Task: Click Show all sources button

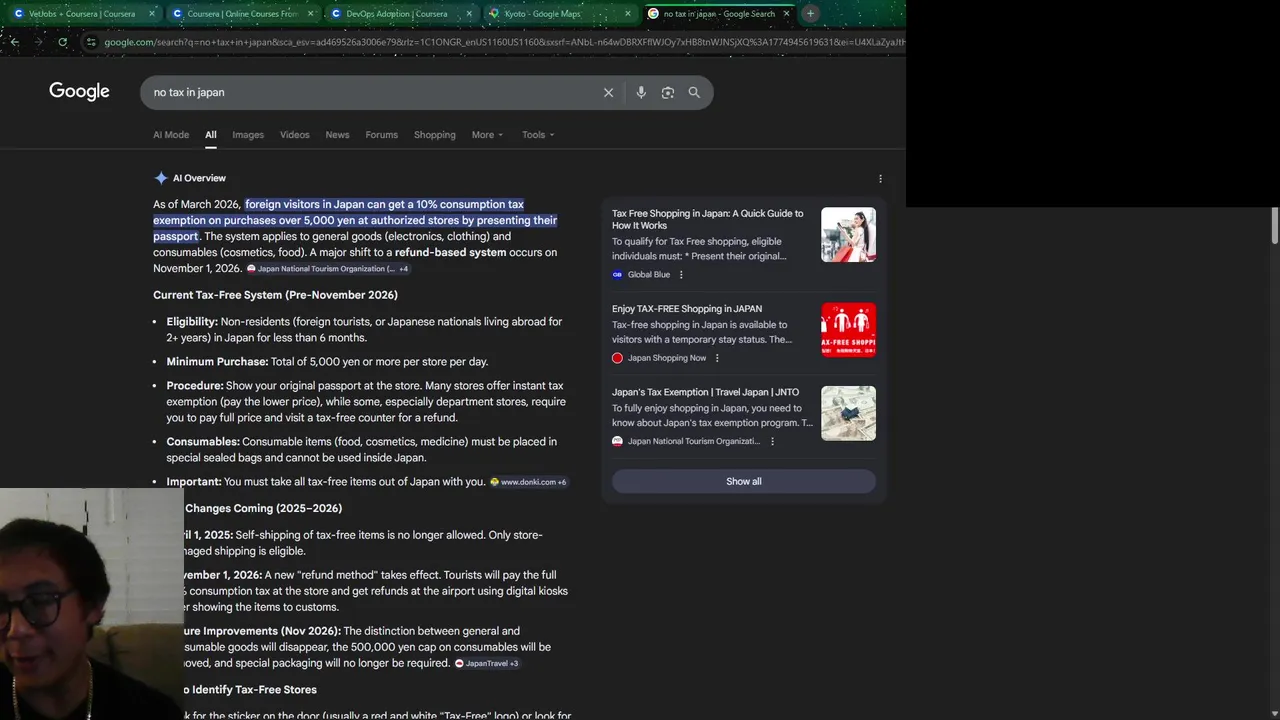Action: pos(744,481)
